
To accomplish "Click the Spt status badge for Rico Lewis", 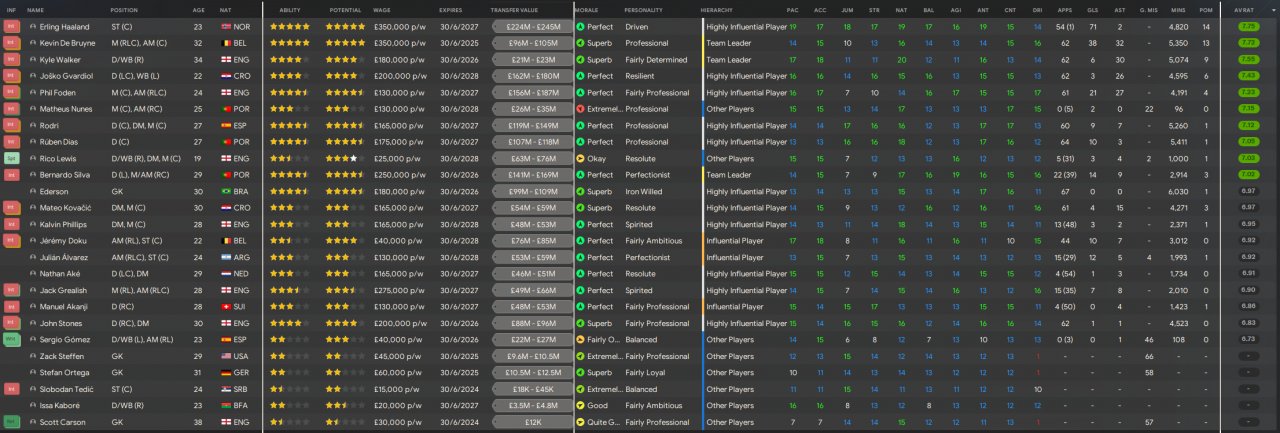I will tap(11, 159).
